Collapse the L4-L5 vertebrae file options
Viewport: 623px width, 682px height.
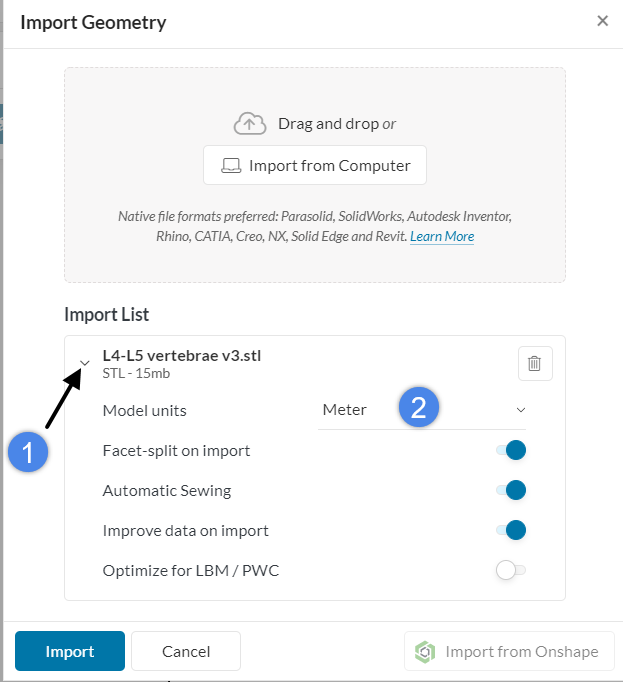tap(85, 363)
